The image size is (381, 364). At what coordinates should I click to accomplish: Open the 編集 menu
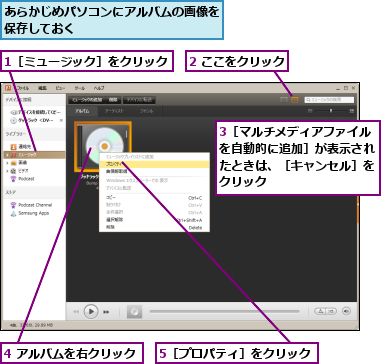pyautogui.click(x=42, y=88)
